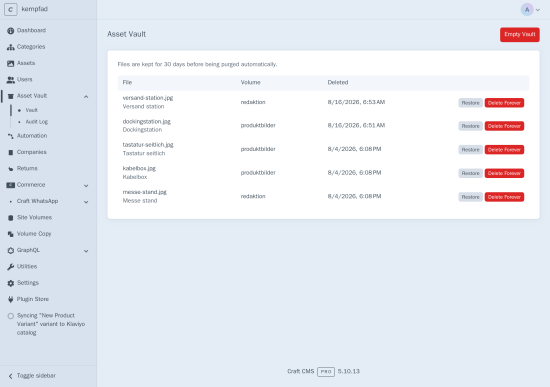Restore versand-station.jpg
The height and width of the screenshot is (387, 550).
tap(470, 103)
